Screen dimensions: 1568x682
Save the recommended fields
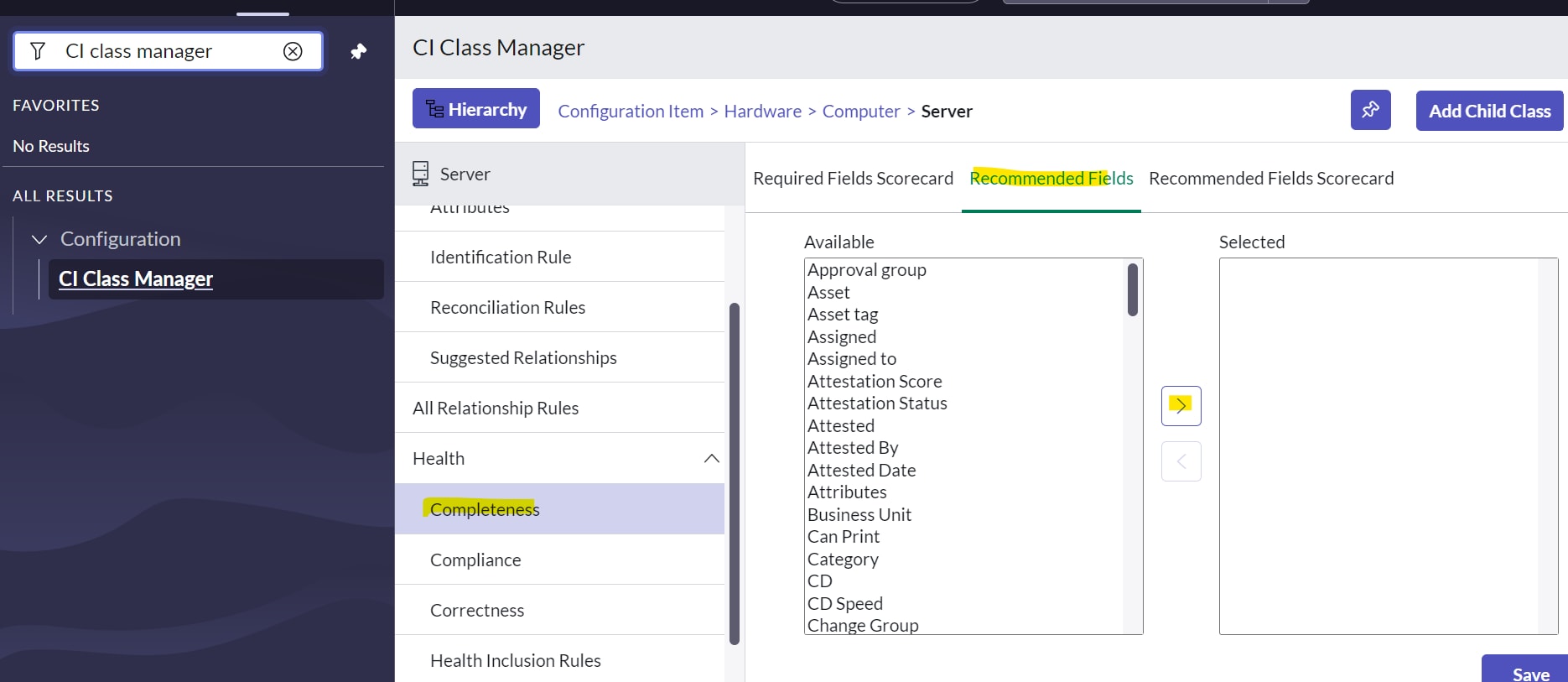point(1526,669)
